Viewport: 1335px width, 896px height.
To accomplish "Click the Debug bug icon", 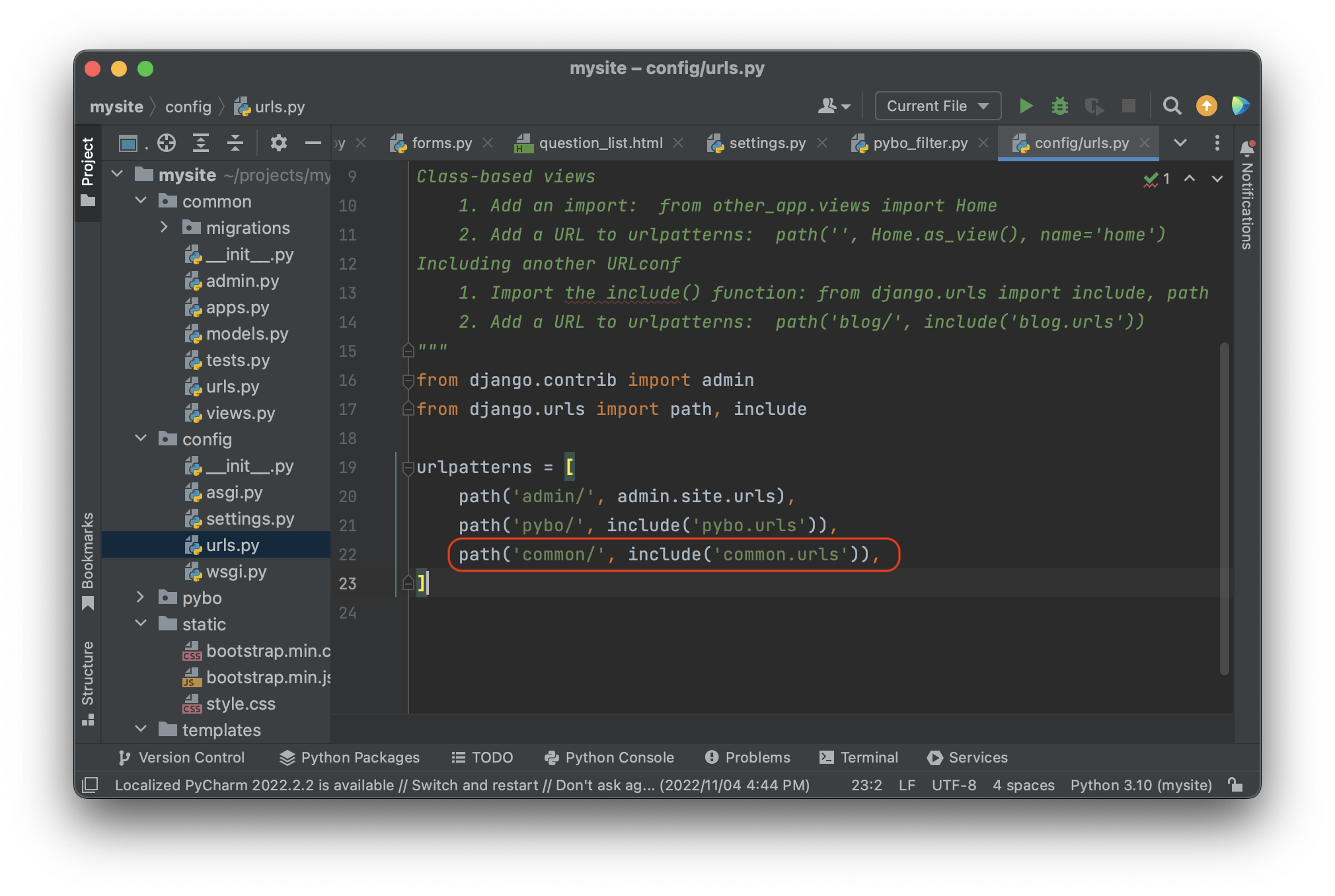I will [1060, 106].
